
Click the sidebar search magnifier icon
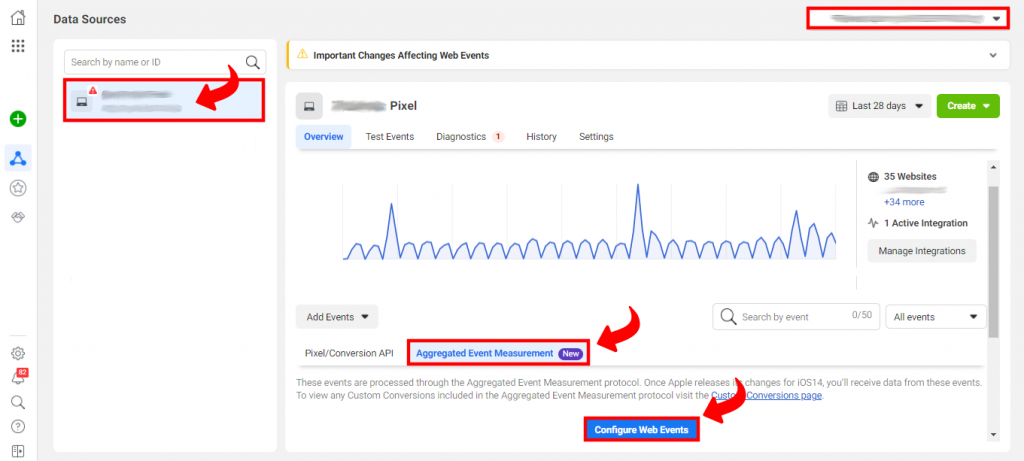(18, 402)
